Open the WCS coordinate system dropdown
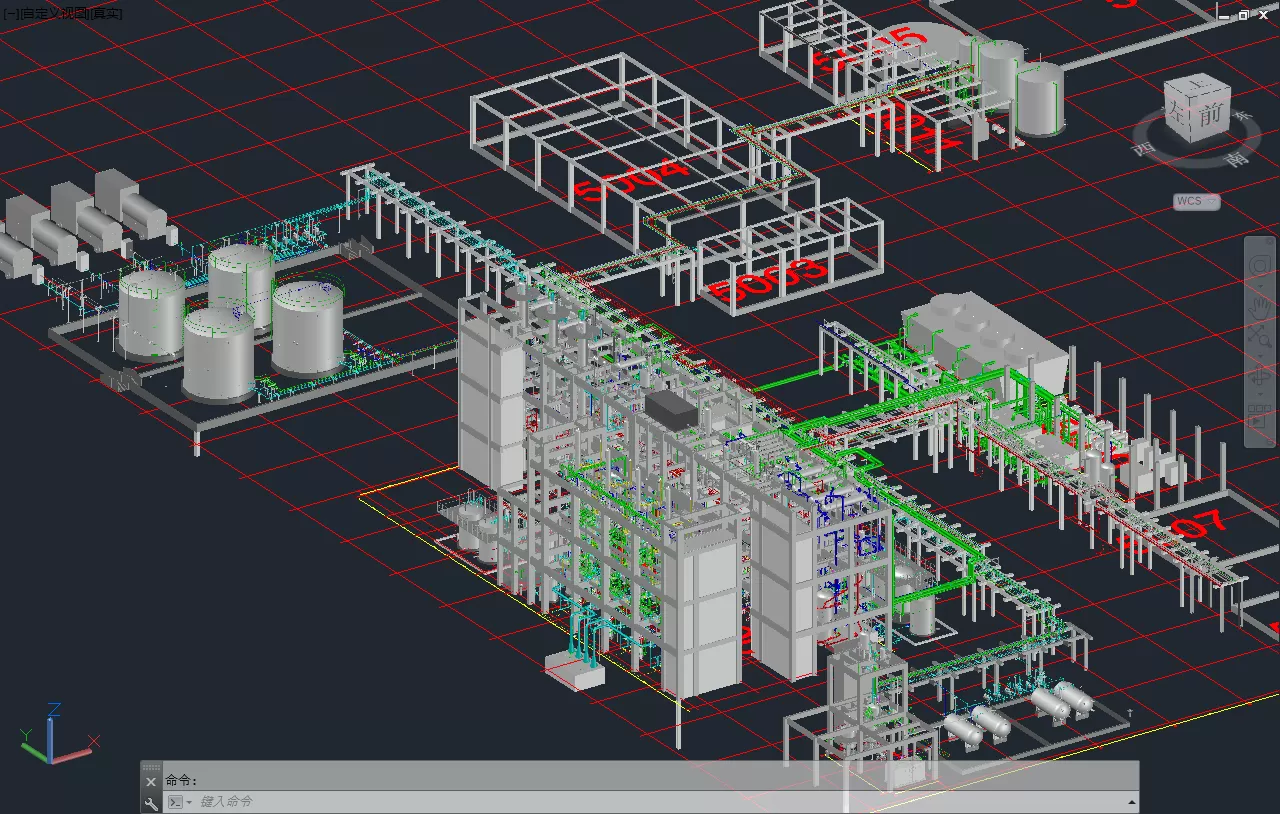1280x814 pixels. (1197, 201)
